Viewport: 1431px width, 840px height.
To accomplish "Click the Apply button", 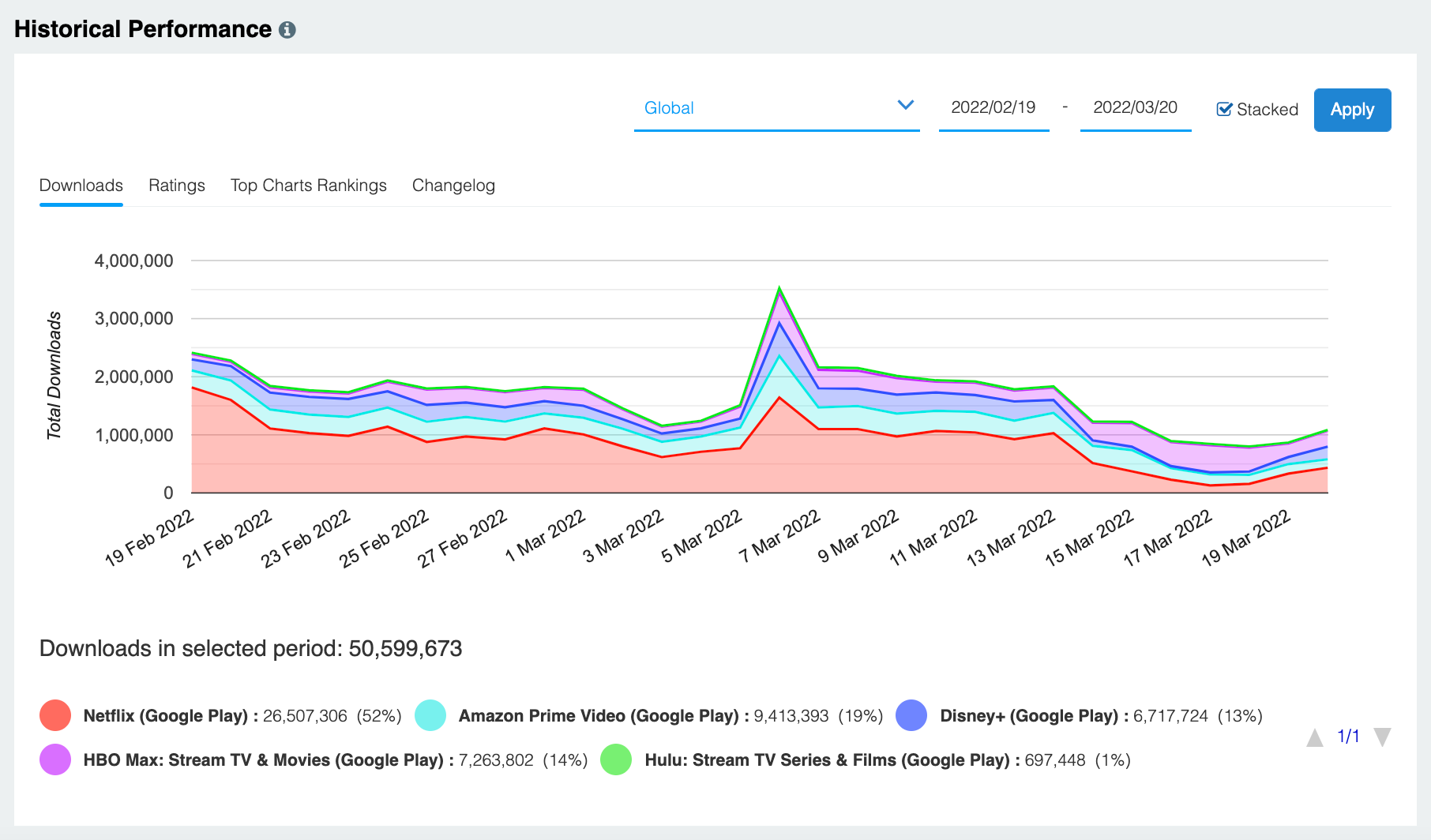I will click(1352, 110).
